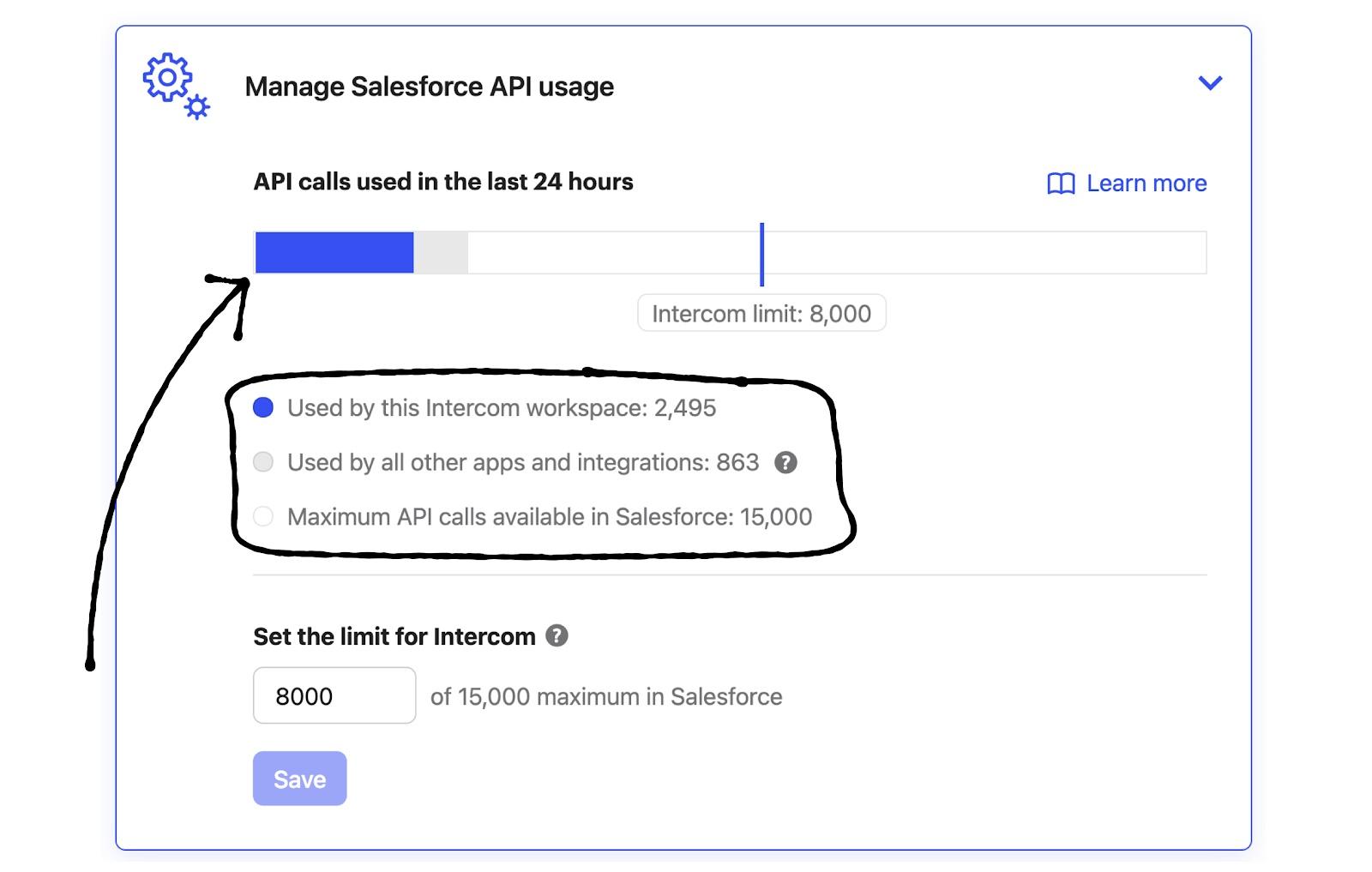
Task: Click the Intercom limit: 8,000 label
Action: pos(761,314)
